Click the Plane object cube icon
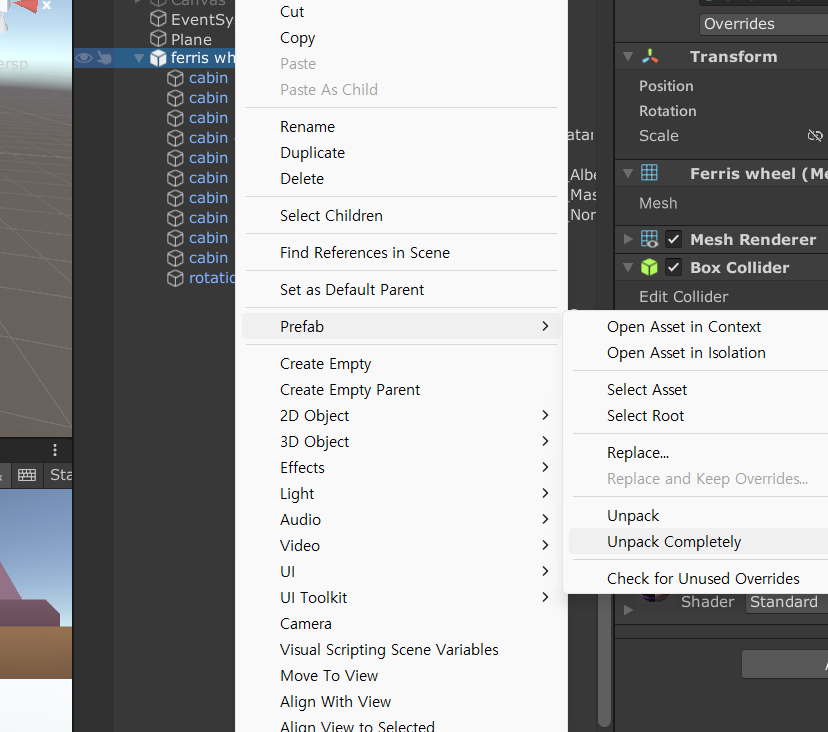The width and height of the screenshot is (828, 732). 158,39
